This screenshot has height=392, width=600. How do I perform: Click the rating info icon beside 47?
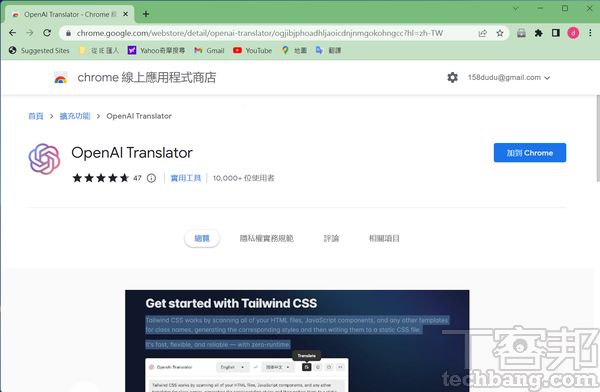(152, 178)
